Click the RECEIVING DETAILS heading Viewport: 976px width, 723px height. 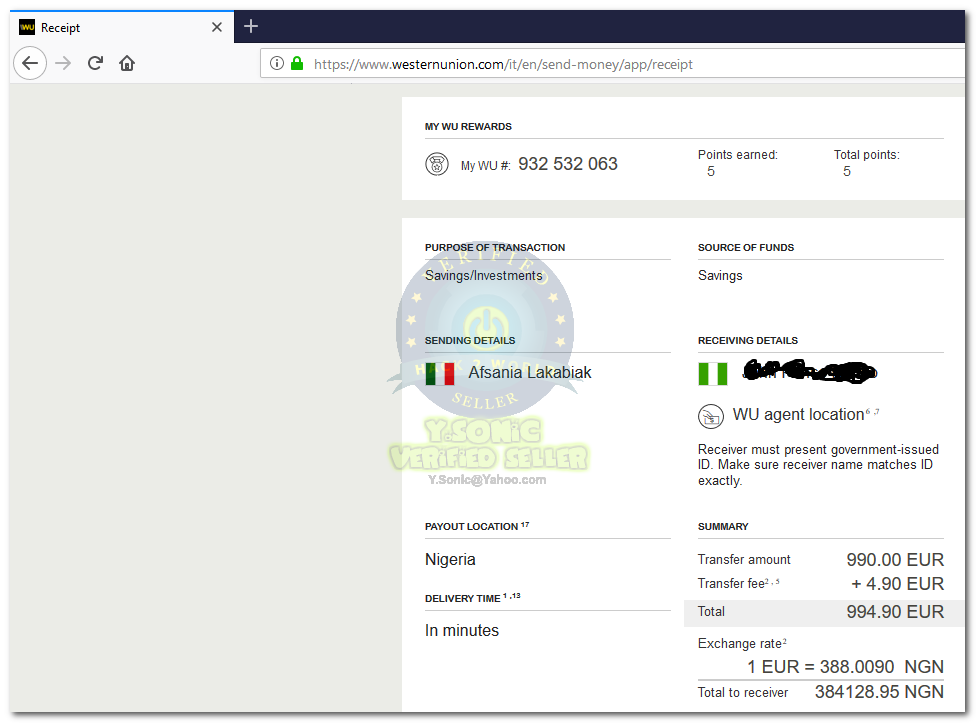748,340
